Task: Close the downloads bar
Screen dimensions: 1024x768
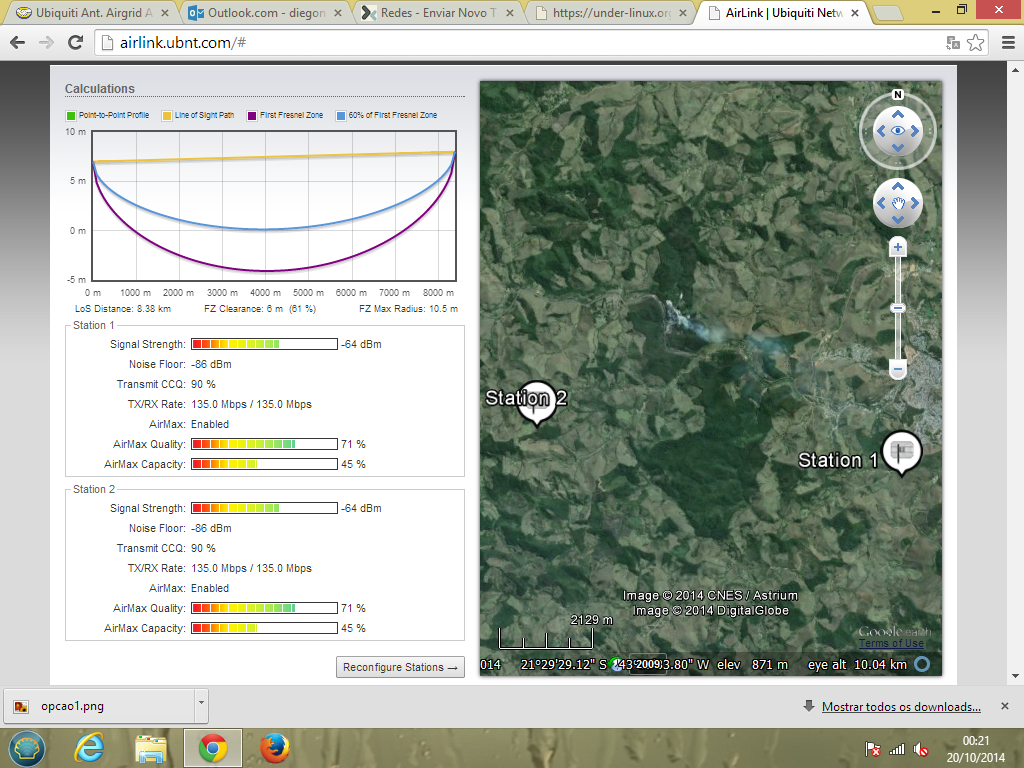Action: coord(1004,706)
